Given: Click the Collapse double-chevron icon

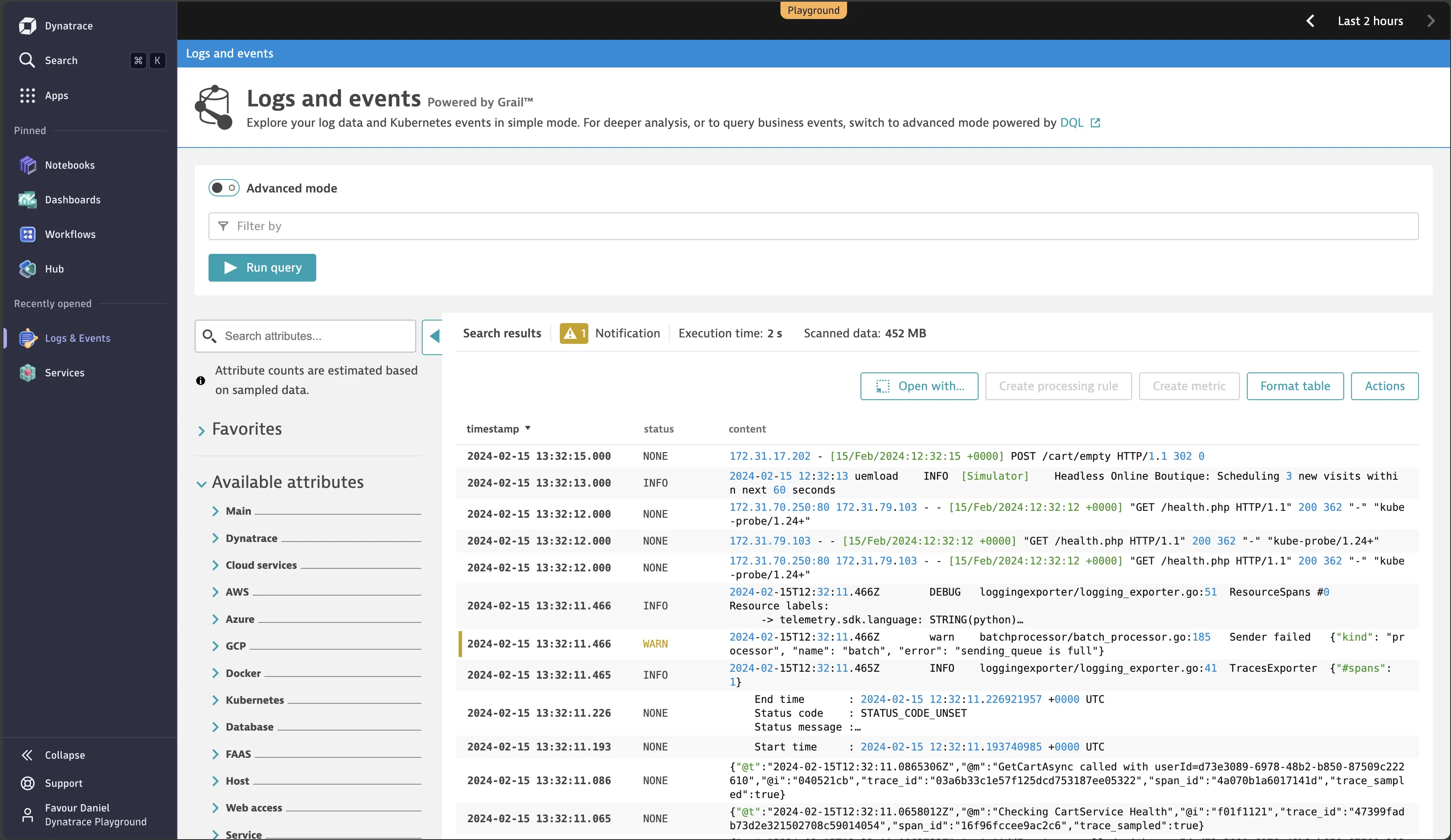Looking at the screenshot, I should pyautogui.click(x=27, y=755).
